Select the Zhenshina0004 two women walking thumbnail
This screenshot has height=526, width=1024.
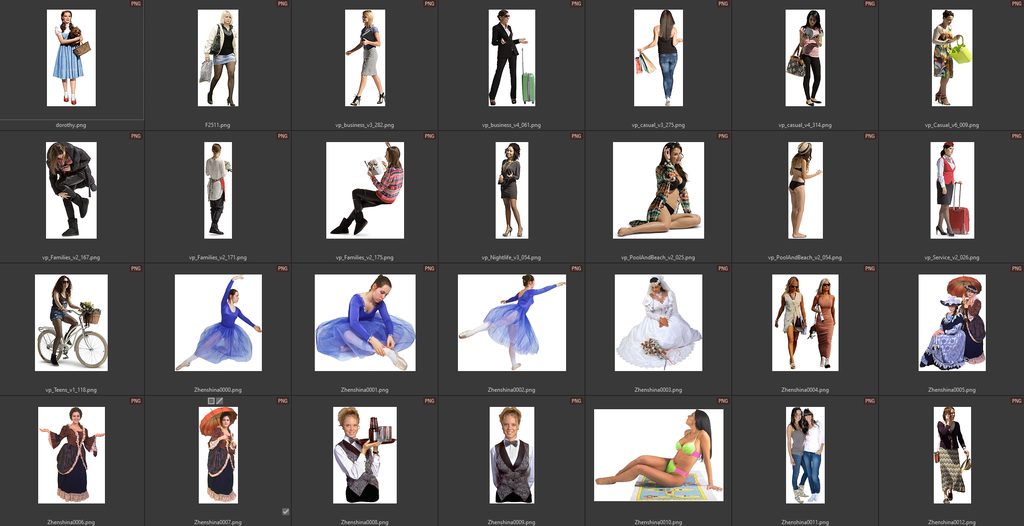(x=805, y=322)
